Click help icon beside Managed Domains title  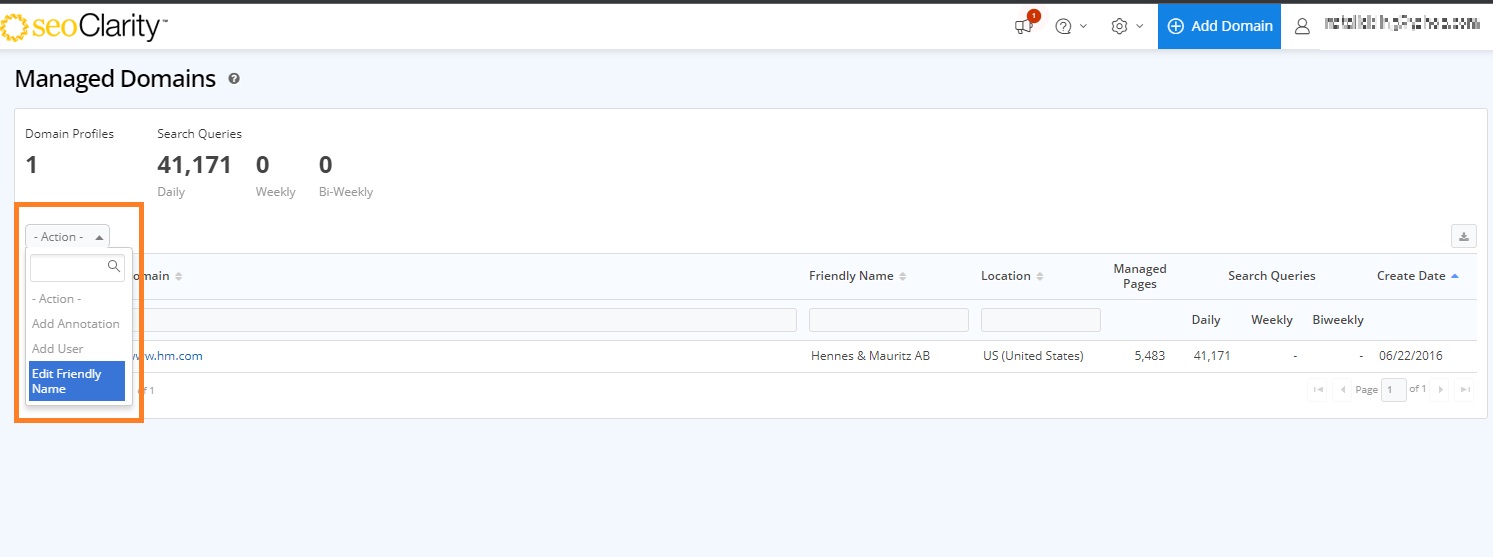pos(234,79)
